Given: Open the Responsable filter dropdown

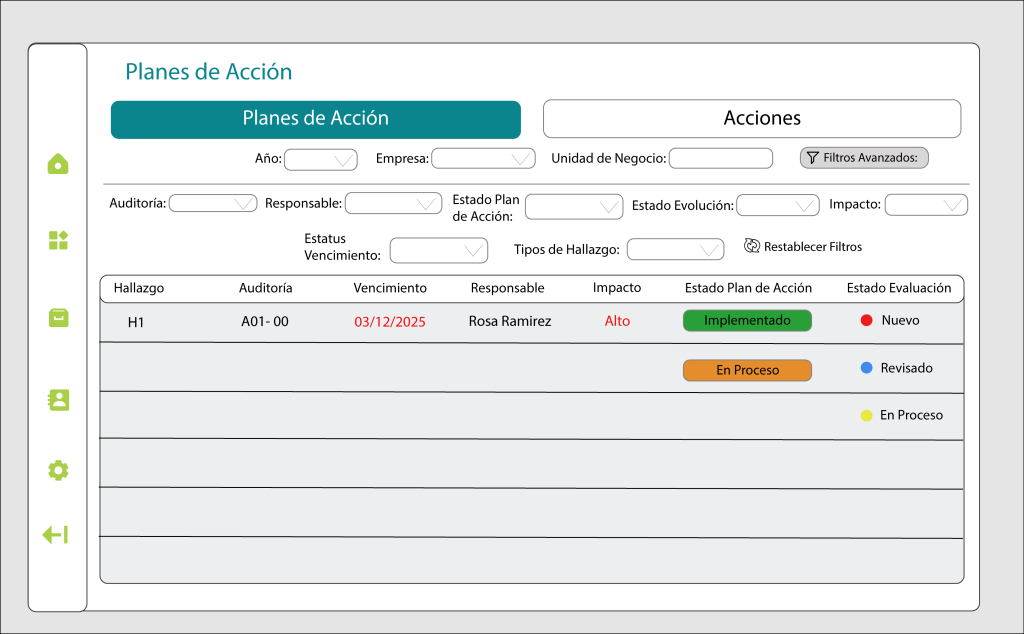Looking at the screenshot, I should [393, 203].
